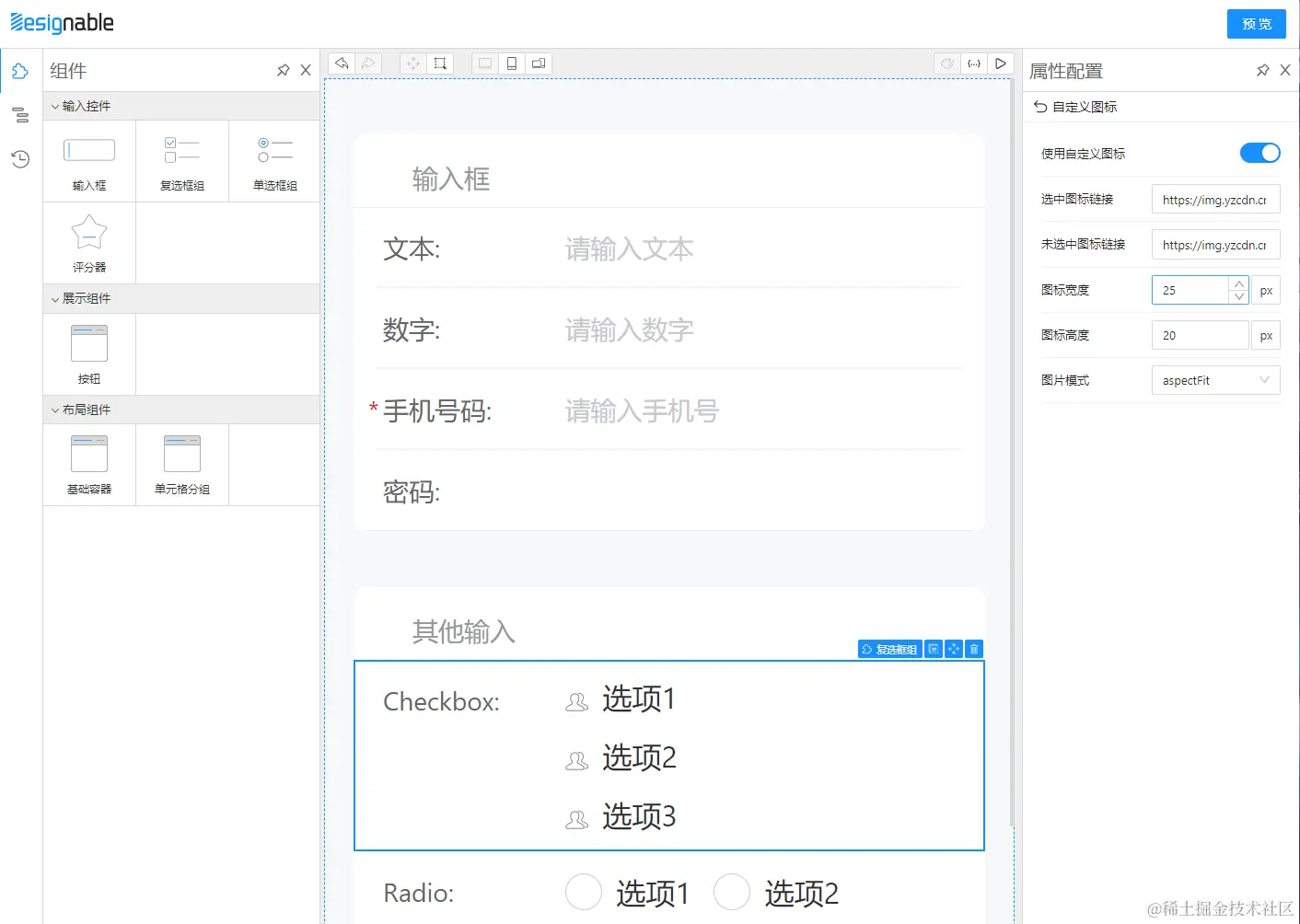Viewport: 1300px width, 924px height.
Task: Open the 属性配置 panel header
Action: 1066,70
